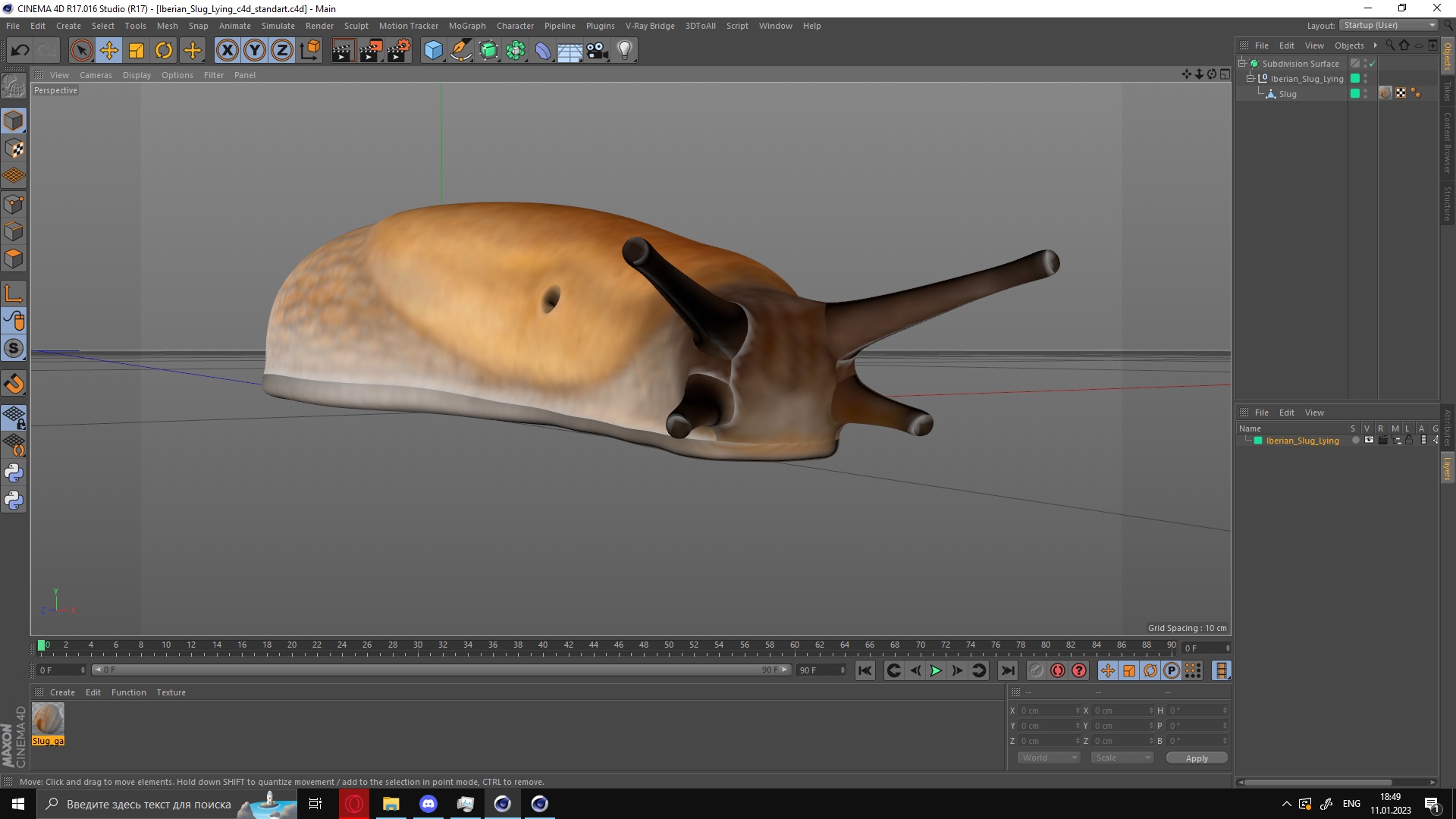
Task: Toggle X-axis lock button
Action: point(227,51)
